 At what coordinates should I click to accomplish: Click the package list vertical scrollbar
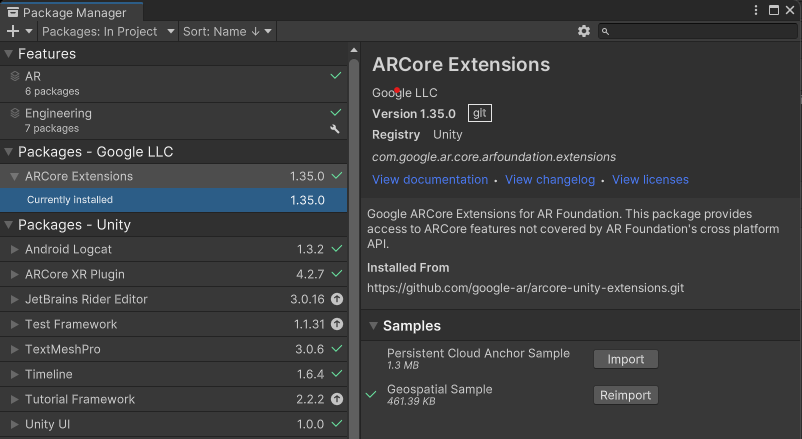tap(353, 248)
